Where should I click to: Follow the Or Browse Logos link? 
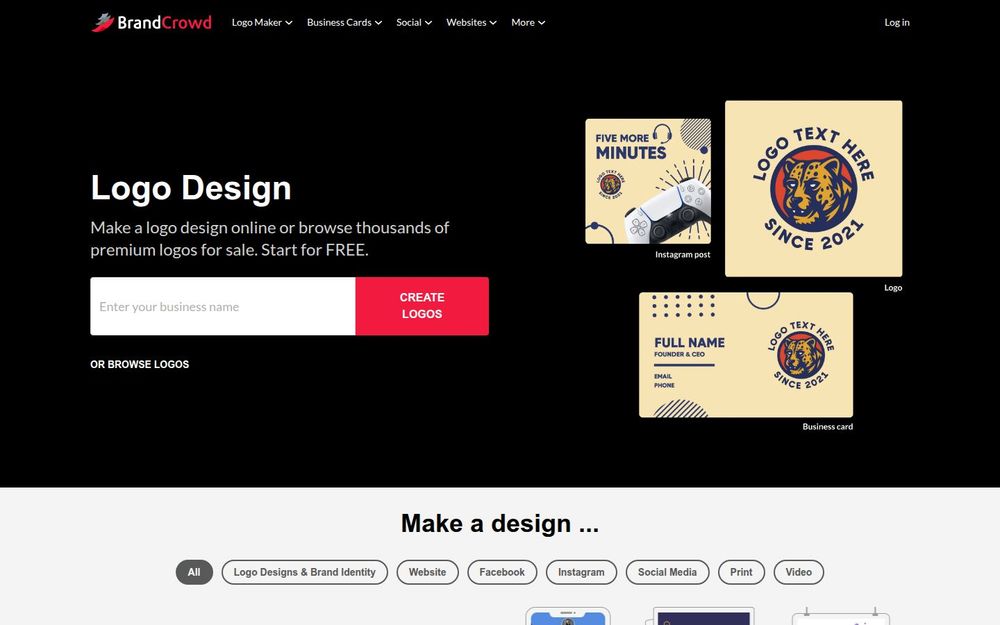(140, 364)
